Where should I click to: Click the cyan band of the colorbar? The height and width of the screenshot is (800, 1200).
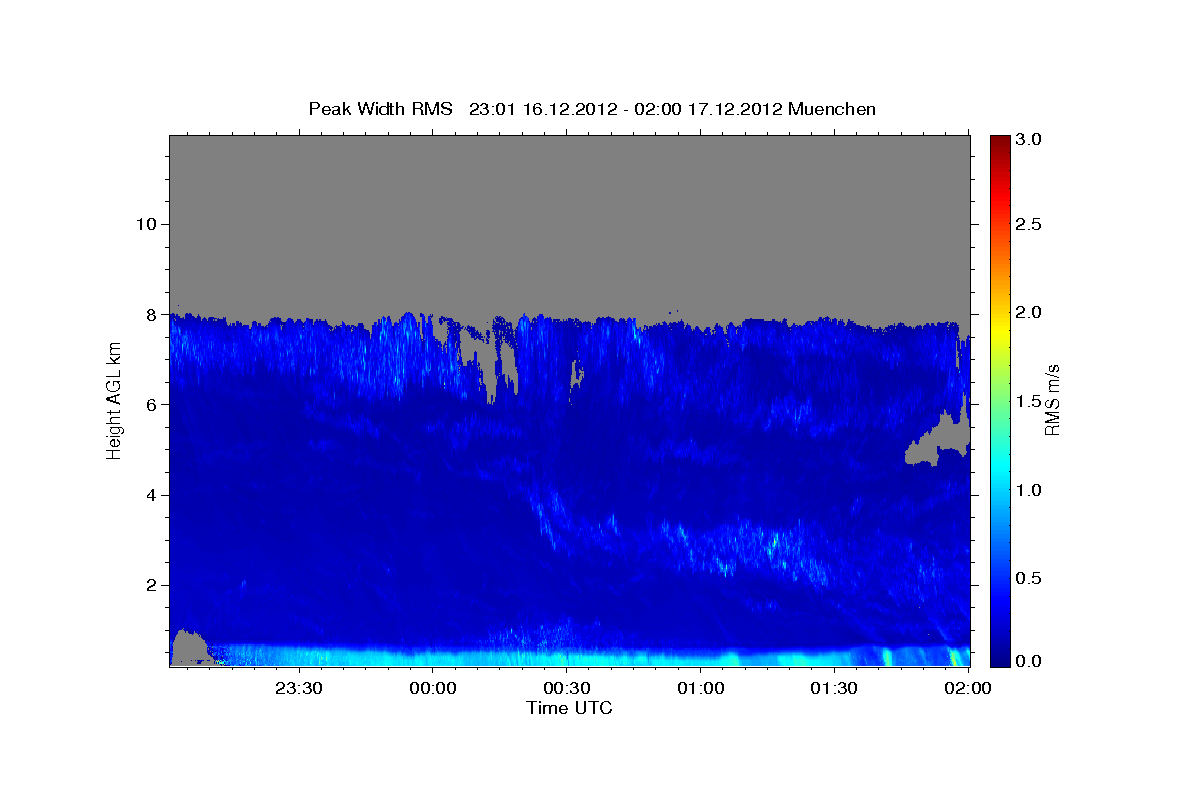(x=1000, y=470)
